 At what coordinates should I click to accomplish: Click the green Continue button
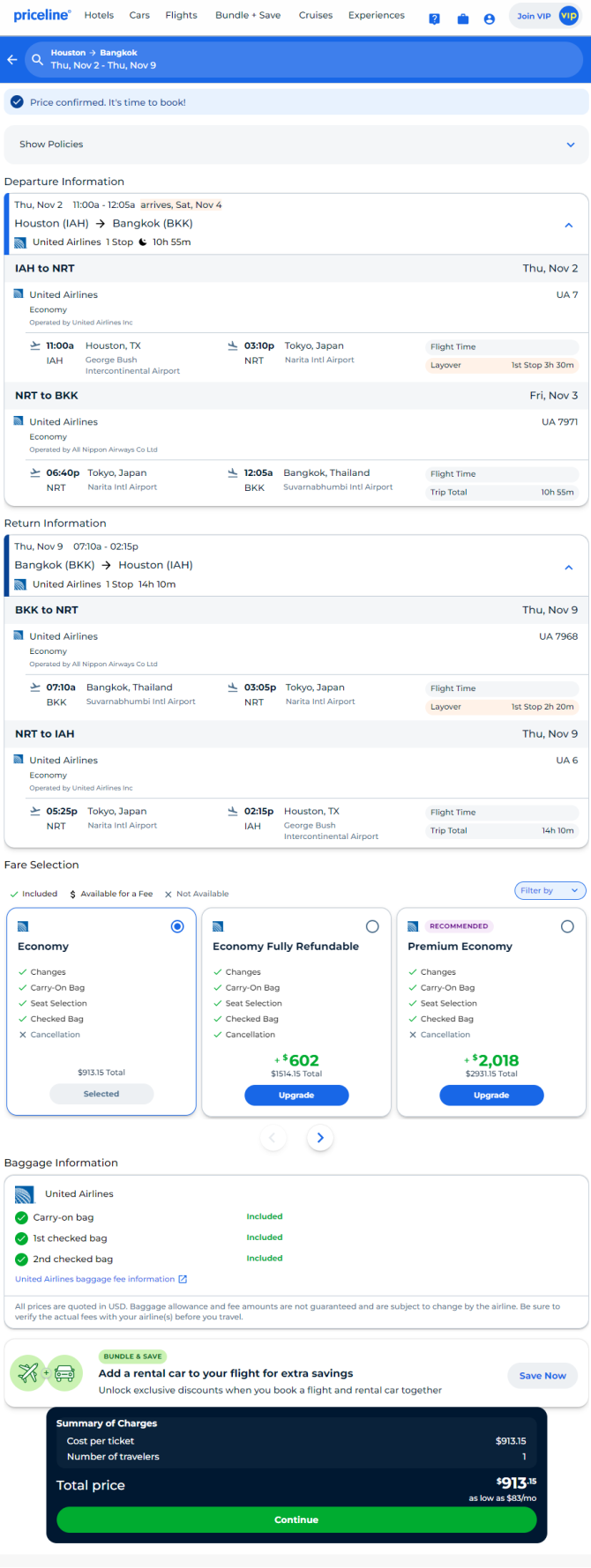296,1520
